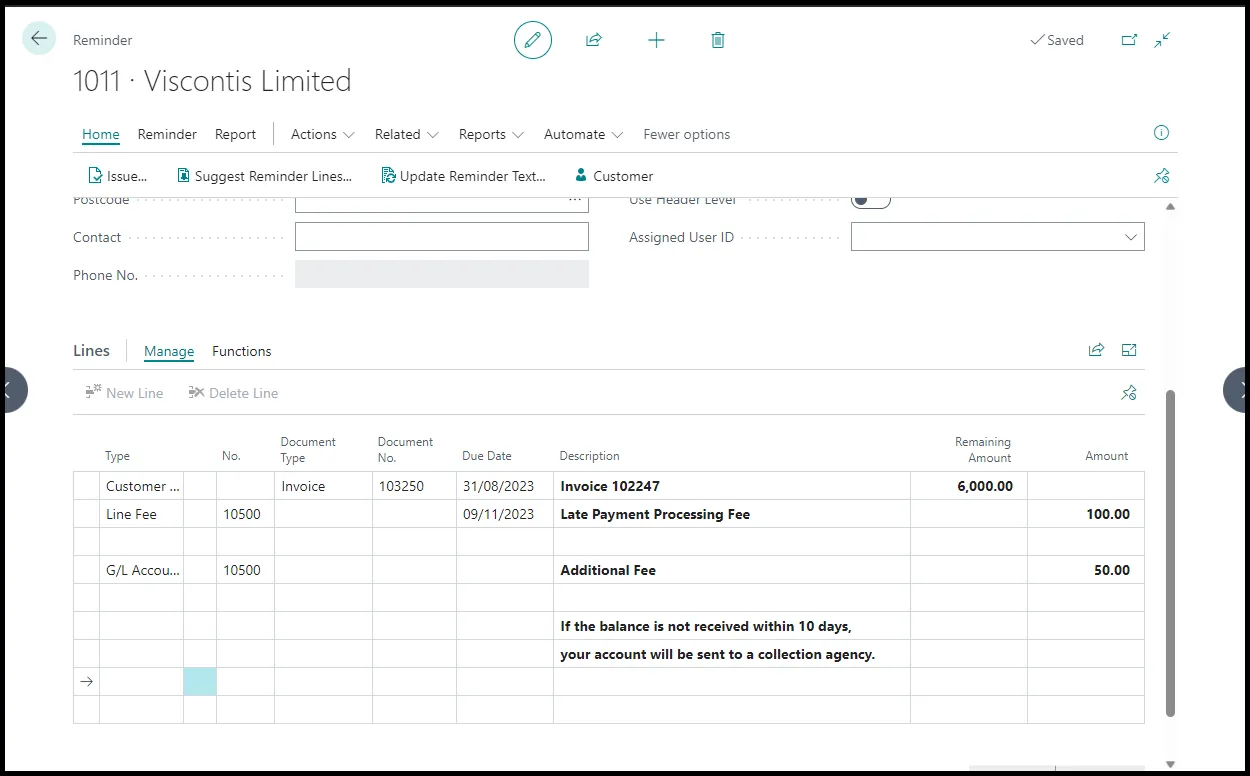The width and height of the screenshot is (1250, 776).
Task: Click the Type column header
Action: point(117,456)
